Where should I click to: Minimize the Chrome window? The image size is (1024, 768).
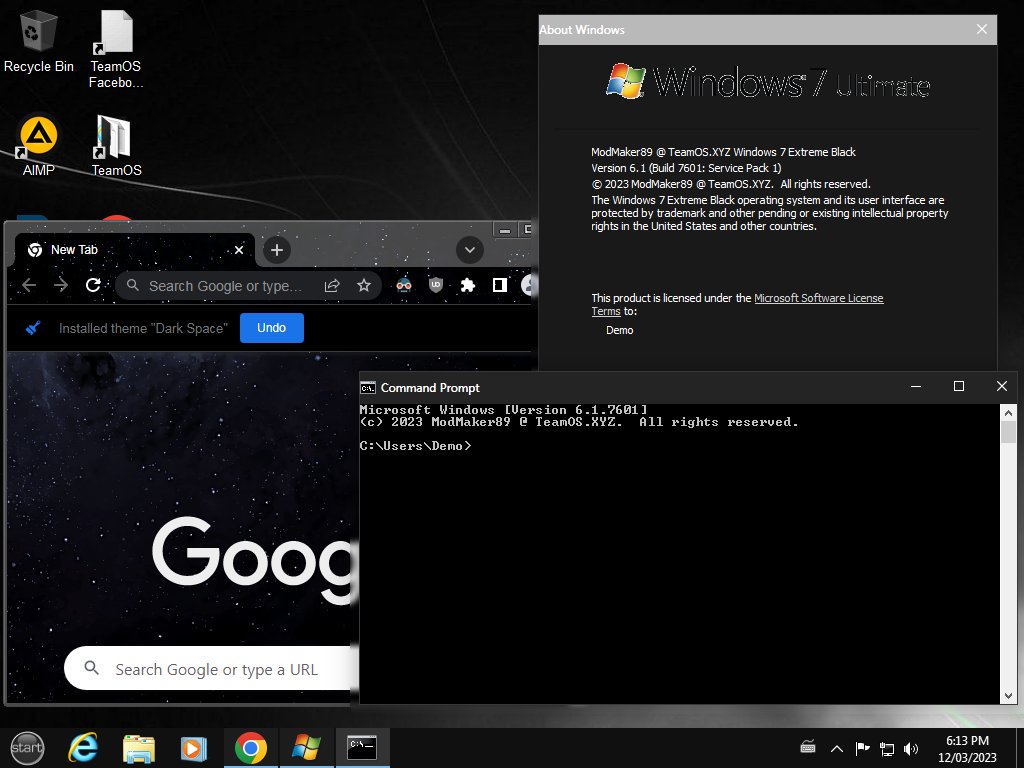[504, 230]
